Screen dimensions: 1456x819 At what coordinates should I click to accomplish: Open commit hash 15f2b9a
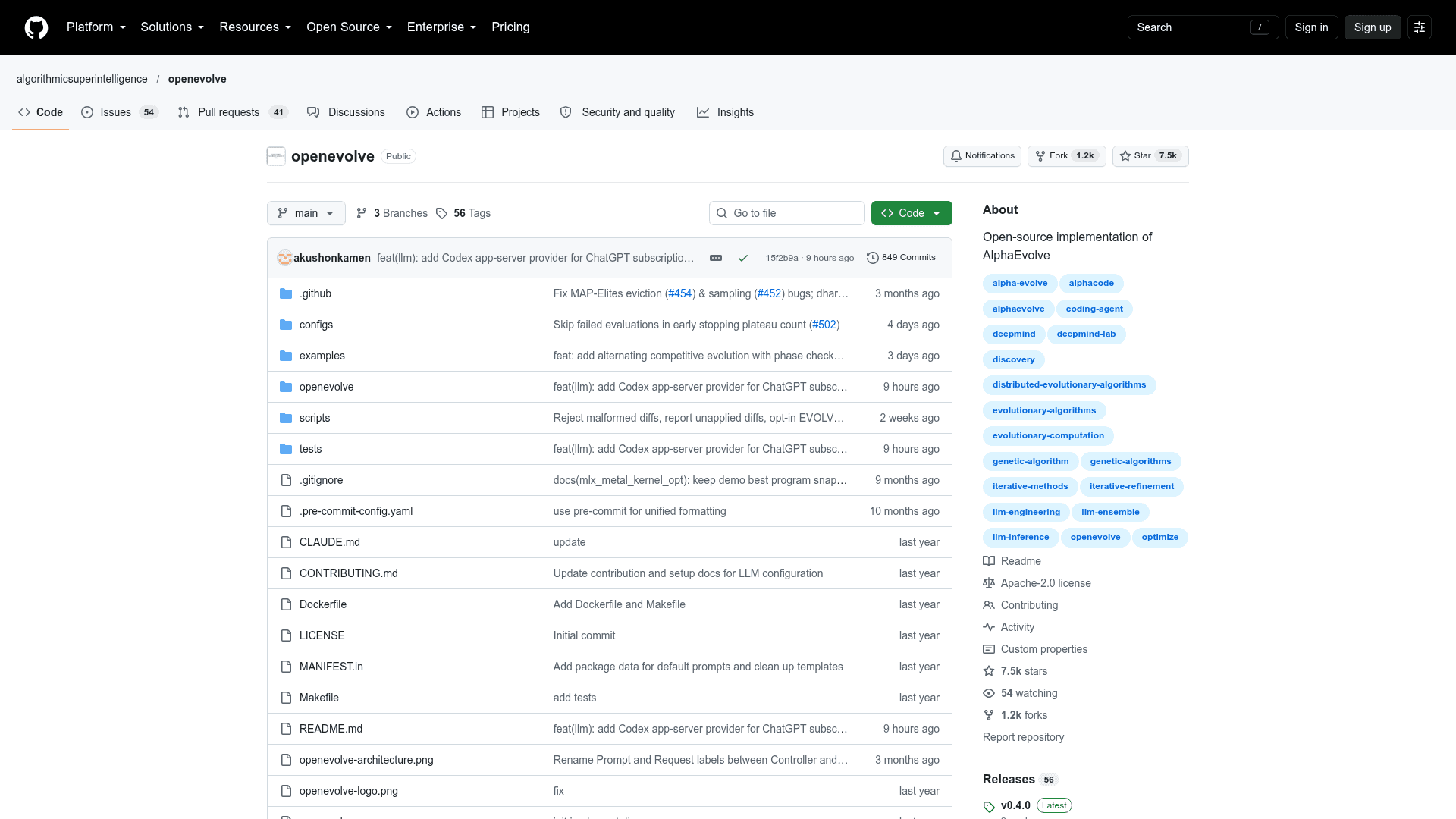782,258
